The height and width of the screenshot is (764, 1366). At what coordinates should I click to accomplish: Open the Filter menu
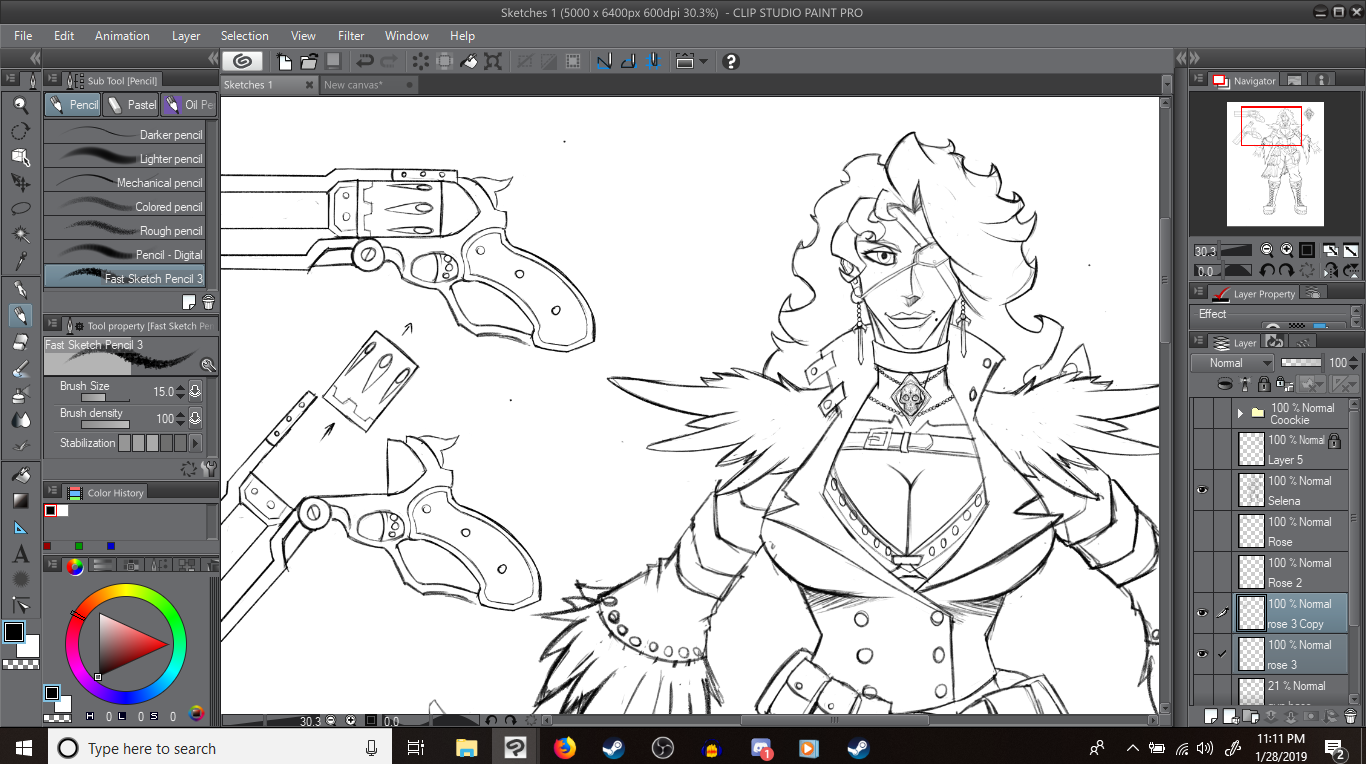(x=351, y=35)
